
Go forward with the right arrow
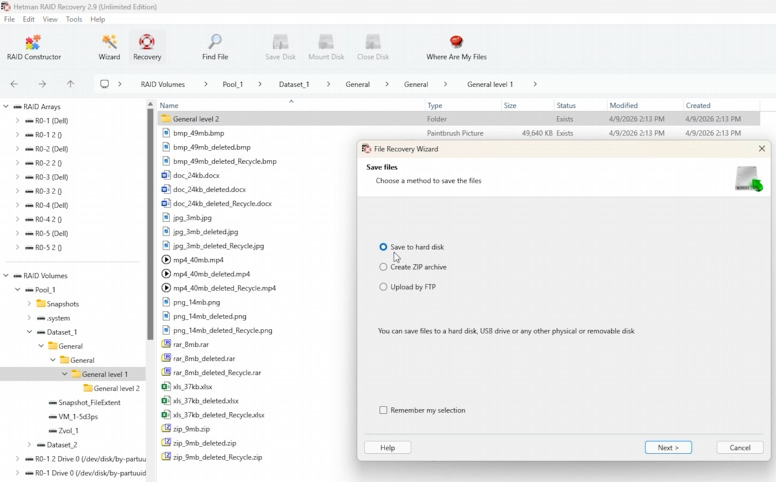(42, 84)
